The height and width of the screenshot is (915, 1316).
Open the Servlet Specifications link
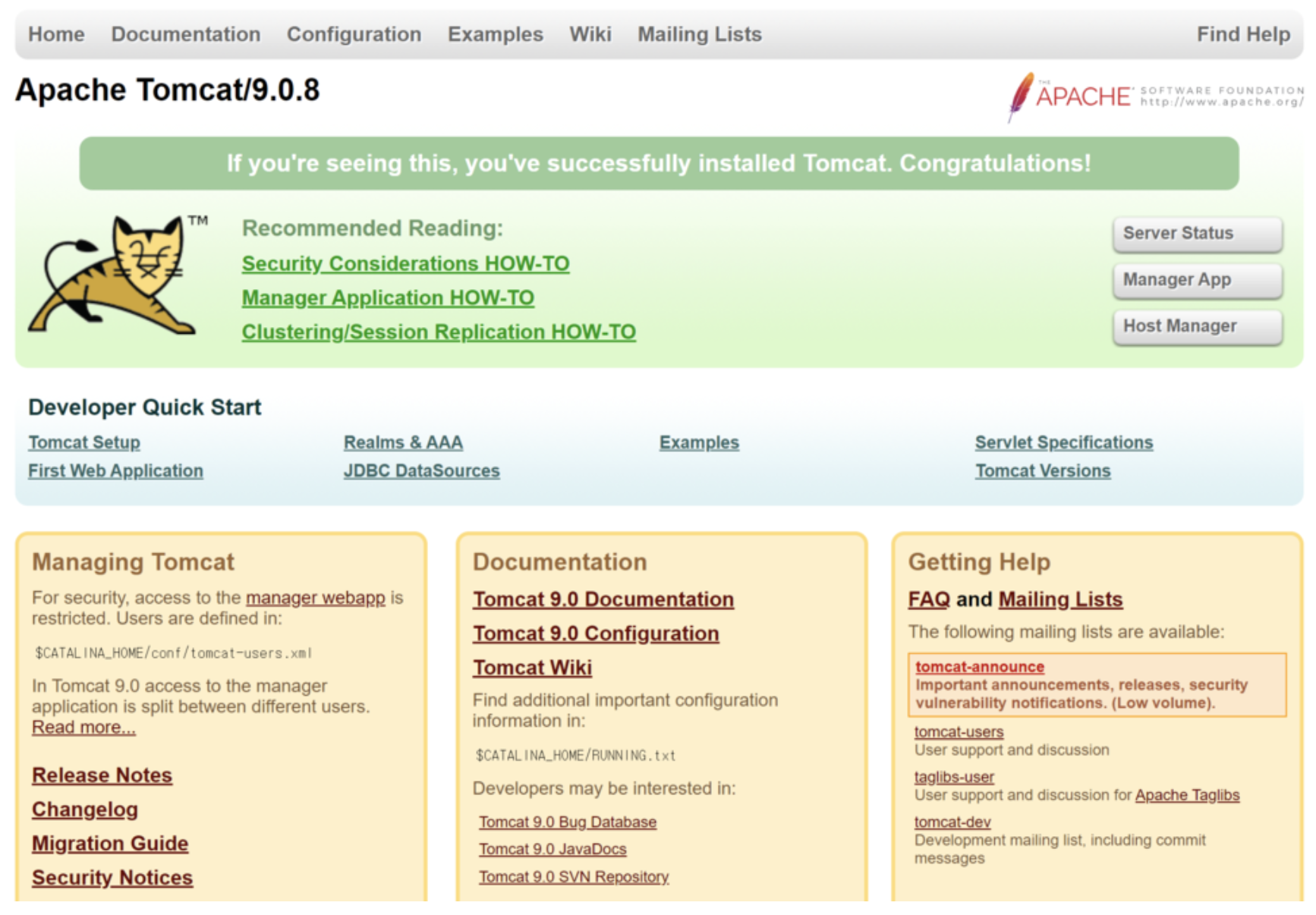tap(1064, 442)
